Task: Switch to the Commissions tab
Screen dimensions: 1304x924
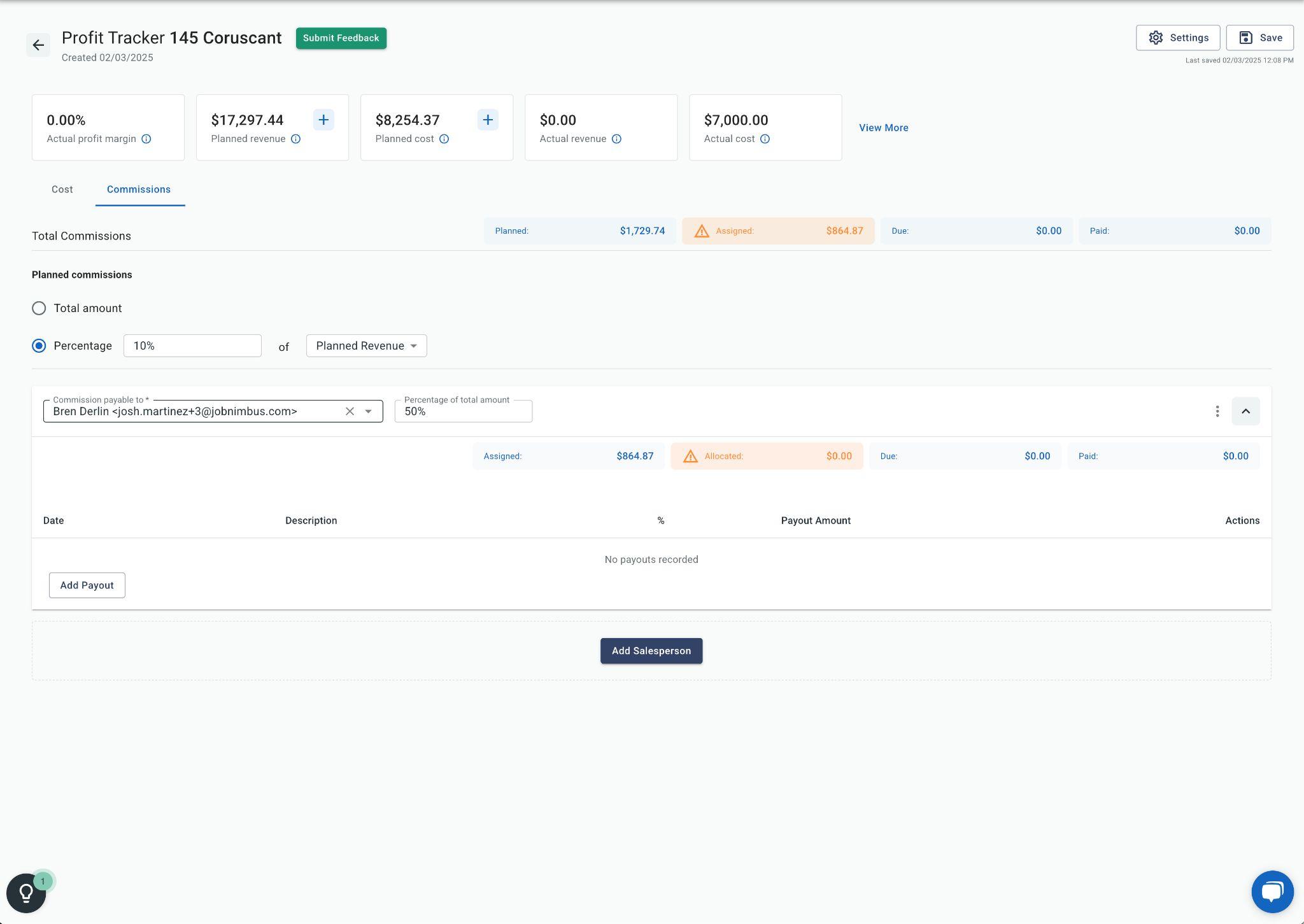Action: (139, 189)
